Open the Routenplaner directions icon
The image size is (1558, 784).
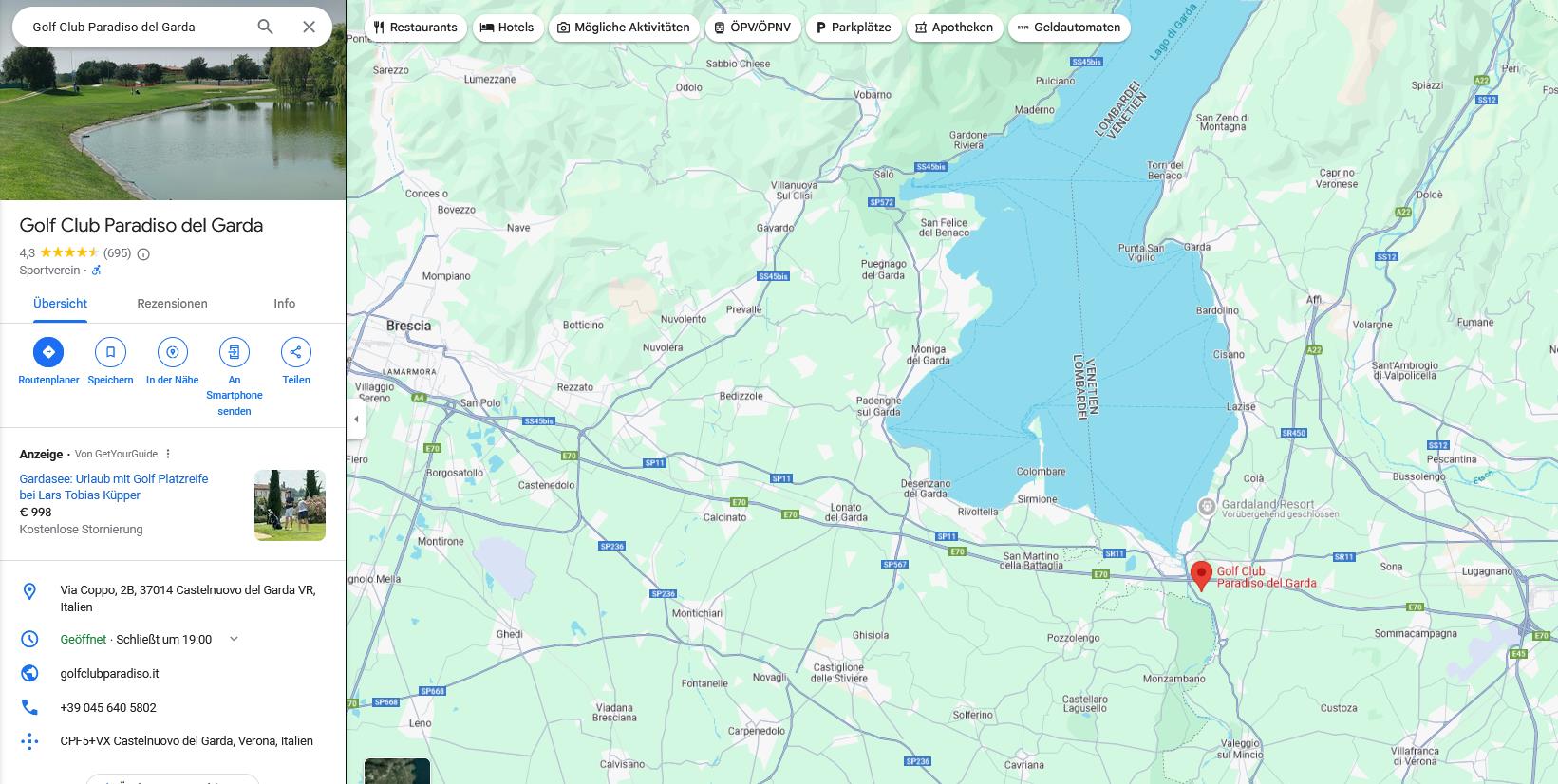tap(48, 352)
